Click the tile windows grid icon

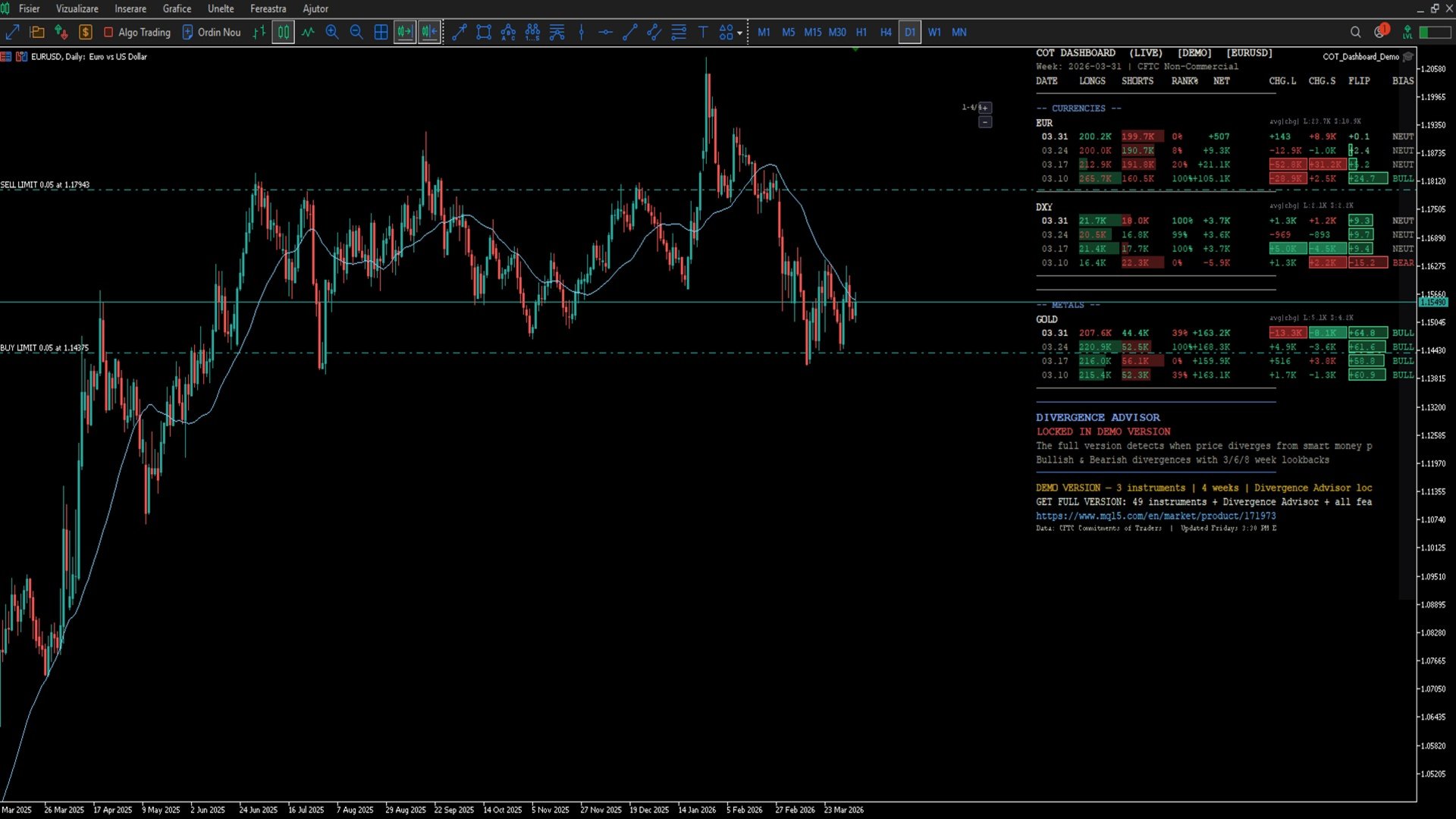click(381, 32)
